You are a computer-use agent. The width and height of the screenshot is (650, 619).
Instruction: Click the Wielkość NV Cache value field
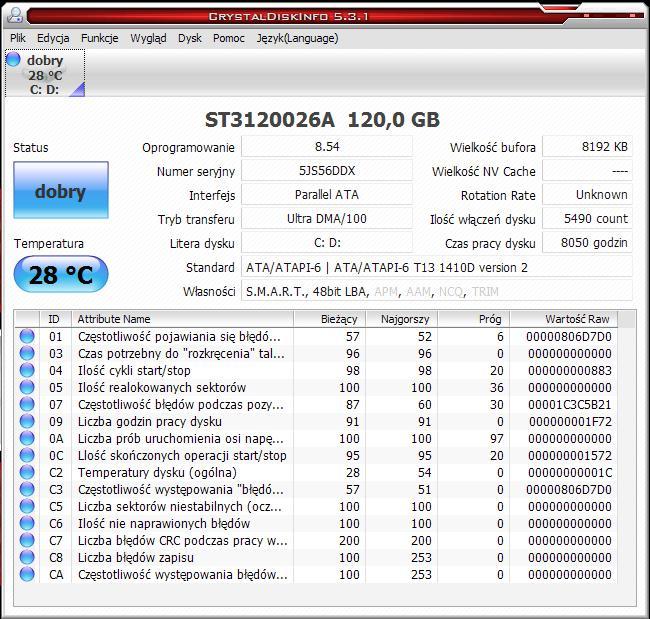(x=587, y=170)
